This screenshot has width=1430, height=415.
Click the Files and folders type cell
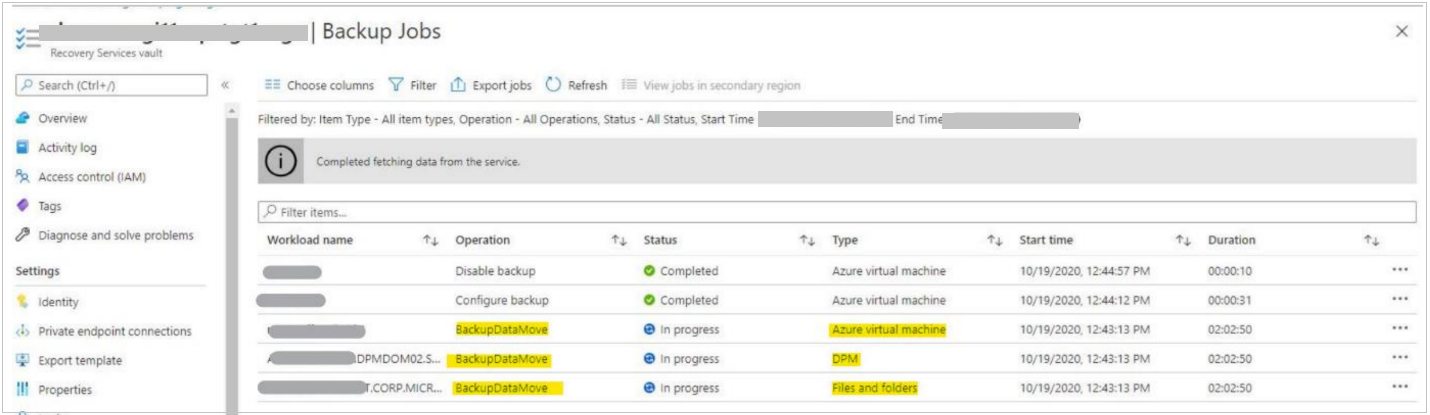874,388
